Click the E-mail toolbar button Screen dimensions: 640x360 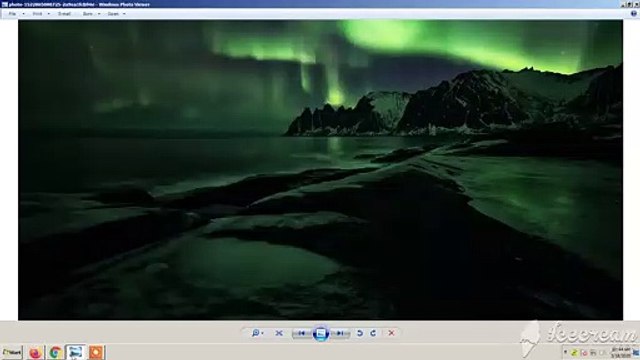[x=64, y=14]
